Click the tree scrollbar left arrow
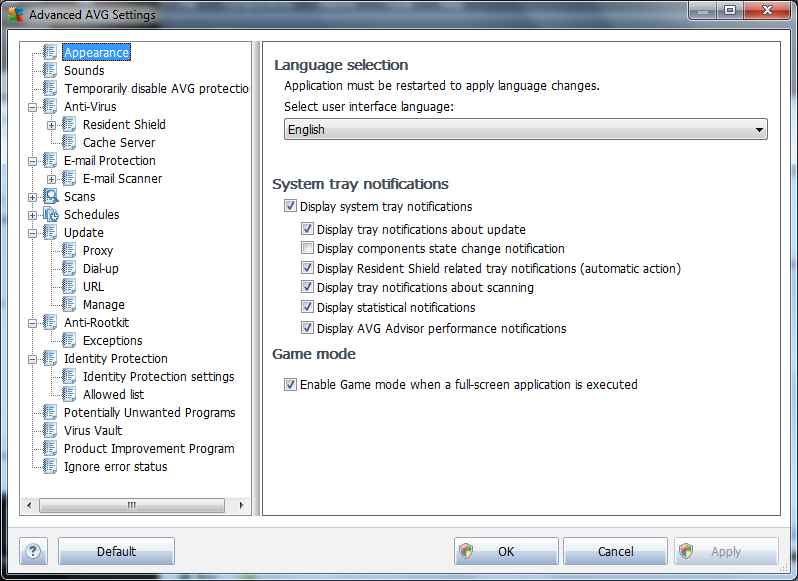 pyautogui.click(x=29, y=505)
